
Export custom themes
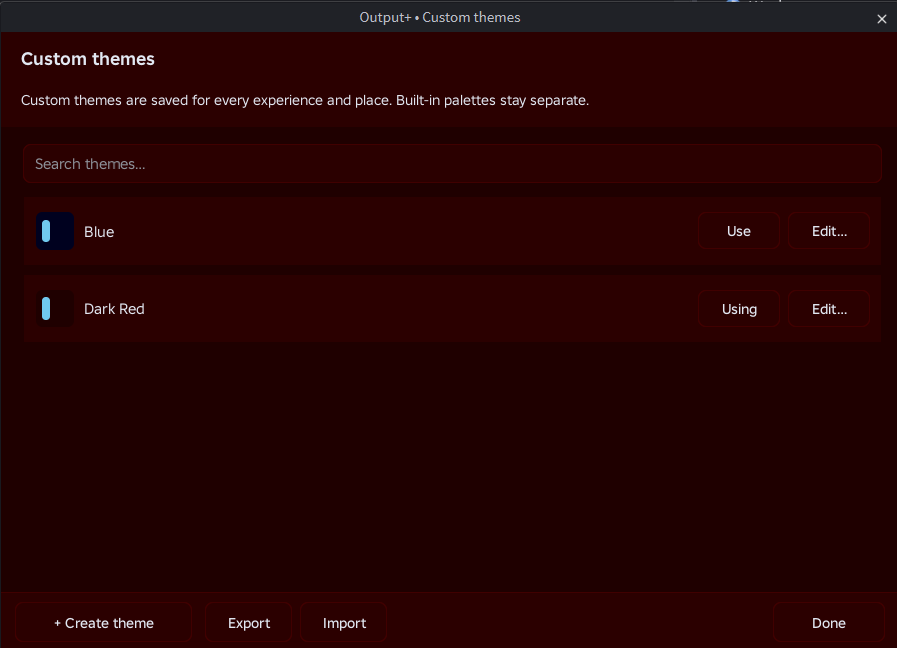tap(249, 623)
